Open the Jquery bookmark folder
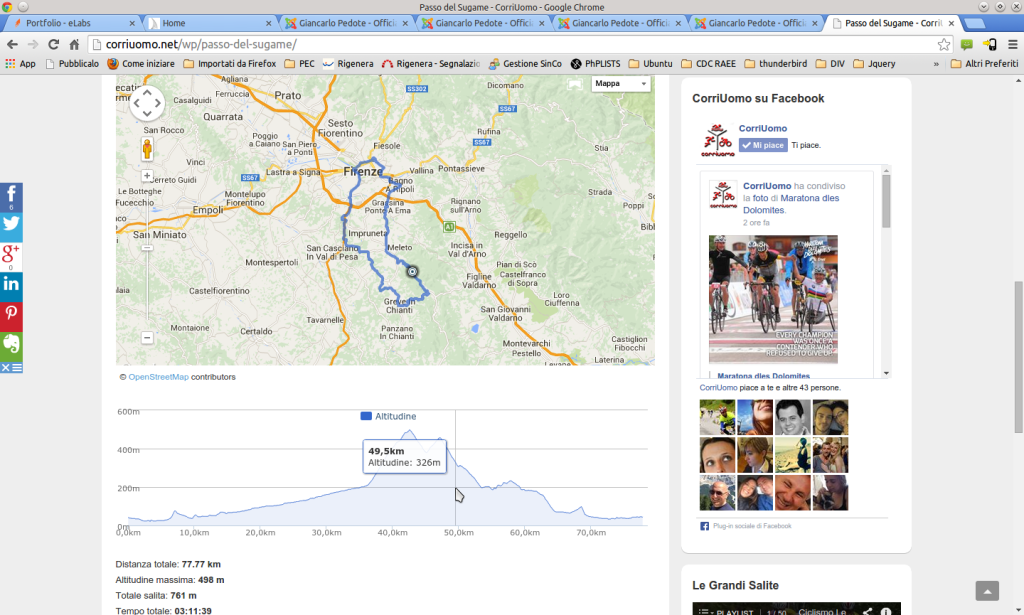The image size is (1024, 615). (x=874, y=63)
